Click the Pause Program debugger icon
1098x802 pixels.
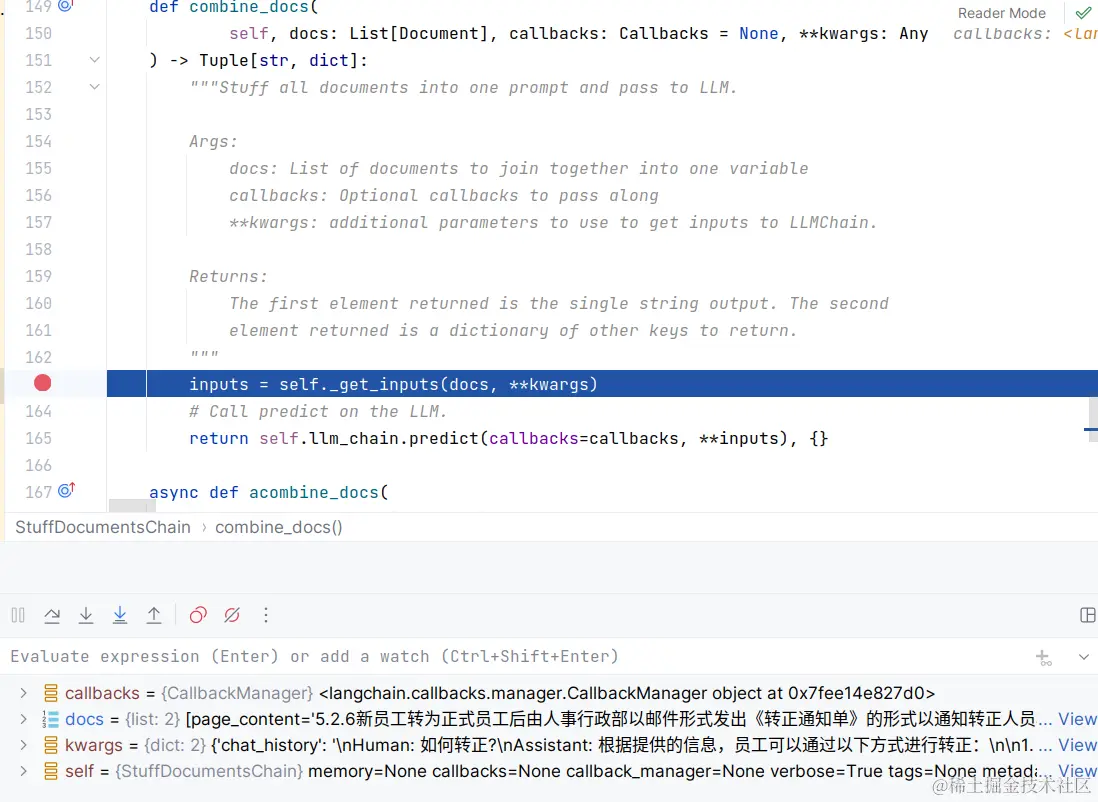click(x=17, y=615)
